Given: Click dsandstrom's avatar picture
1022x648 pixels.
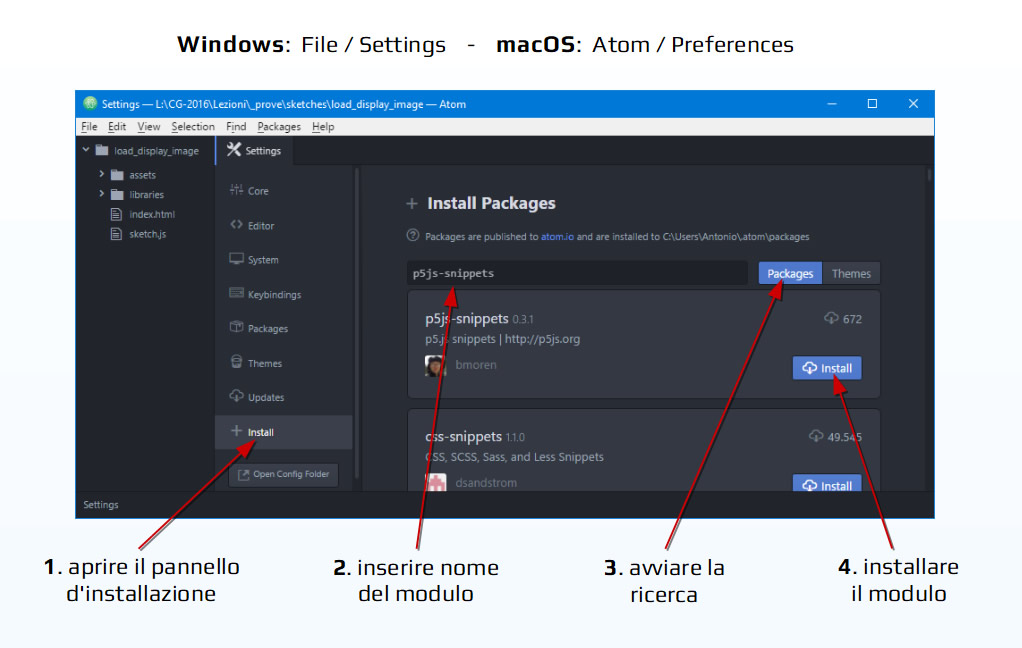Looking at the screenshot, I should (x=435, y=482).
